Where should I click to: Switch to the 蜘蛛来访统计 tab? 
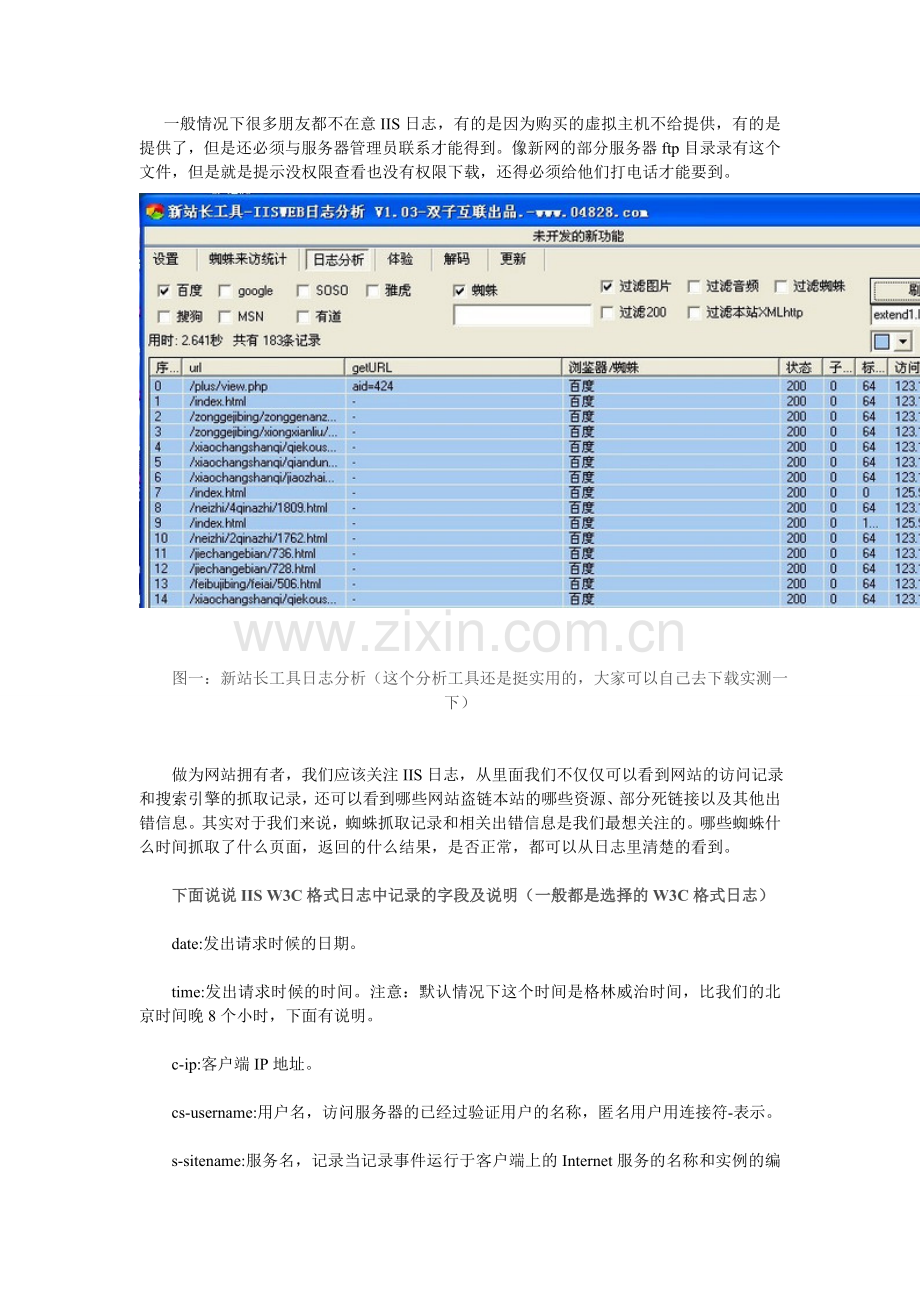coord(247,260)
